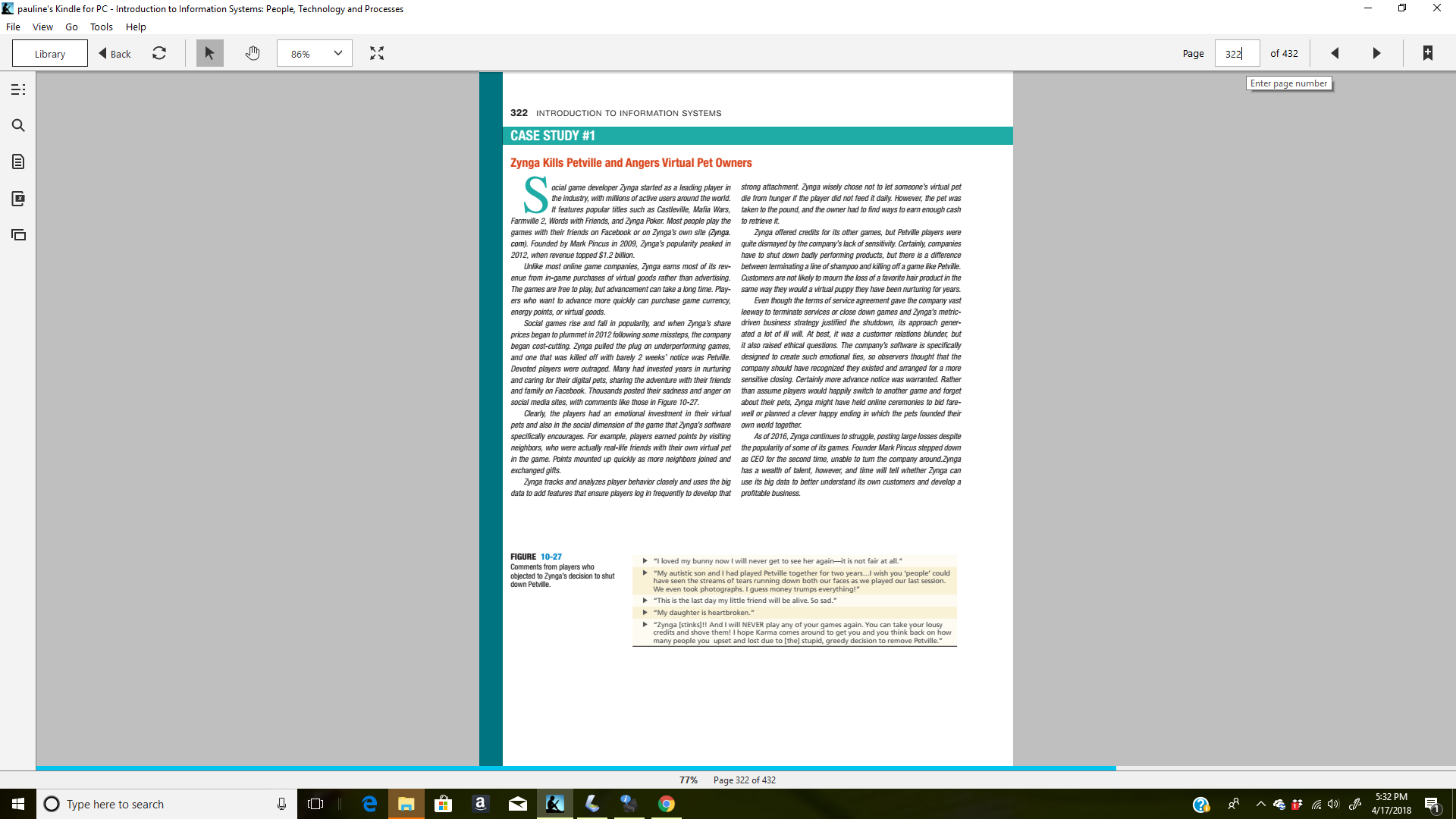Expand the 86% zoom dropdown
The image size is (1456, 819).
pyautogui.click(x=337, y=53)
